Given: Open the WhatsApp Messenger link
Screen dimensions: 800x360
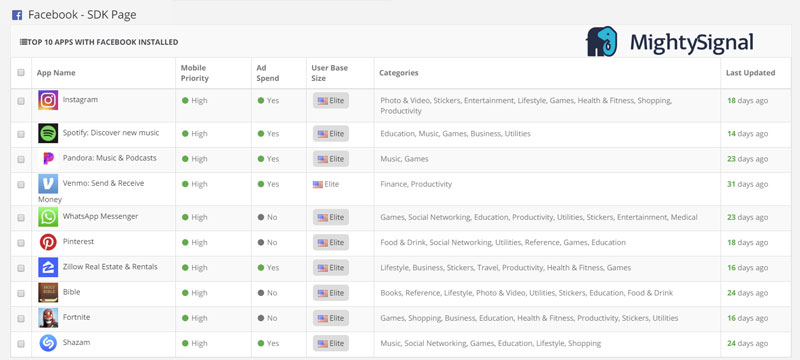Looking at the screenshot, I should pos(101,216).
